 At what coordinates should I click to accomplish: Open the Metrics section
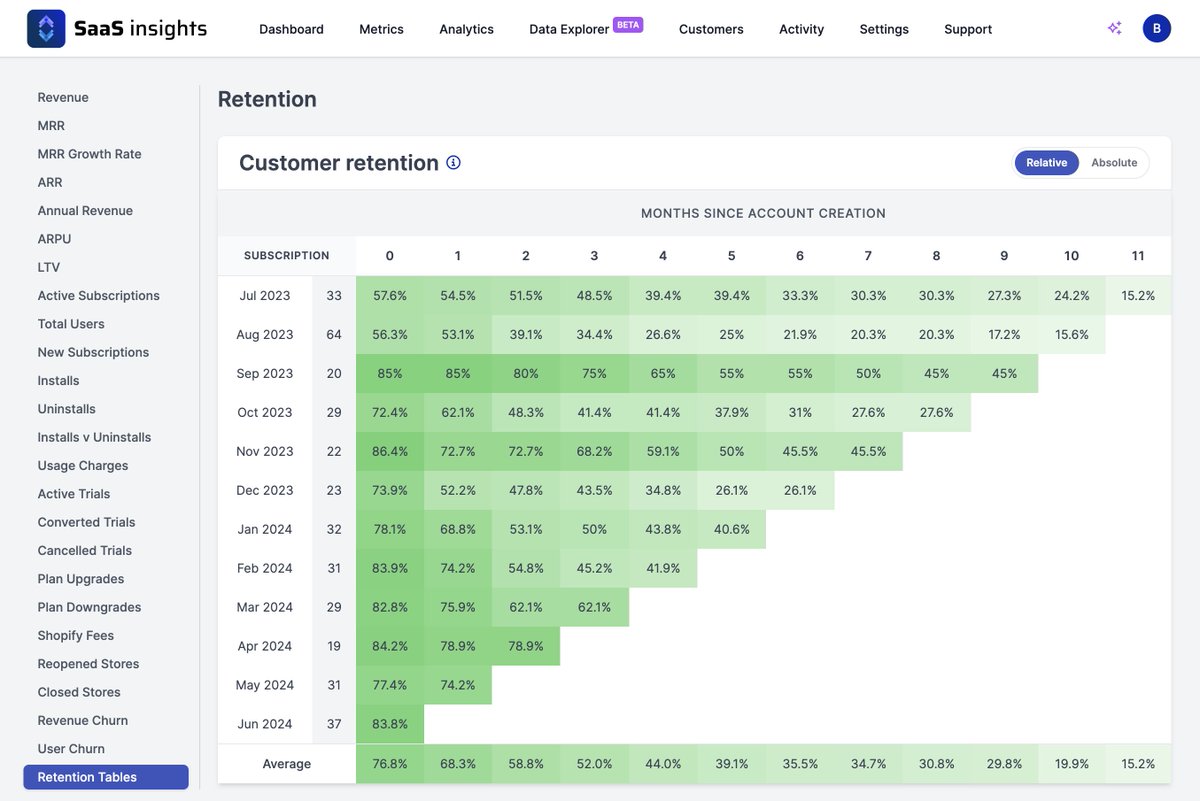coord(381,29)
